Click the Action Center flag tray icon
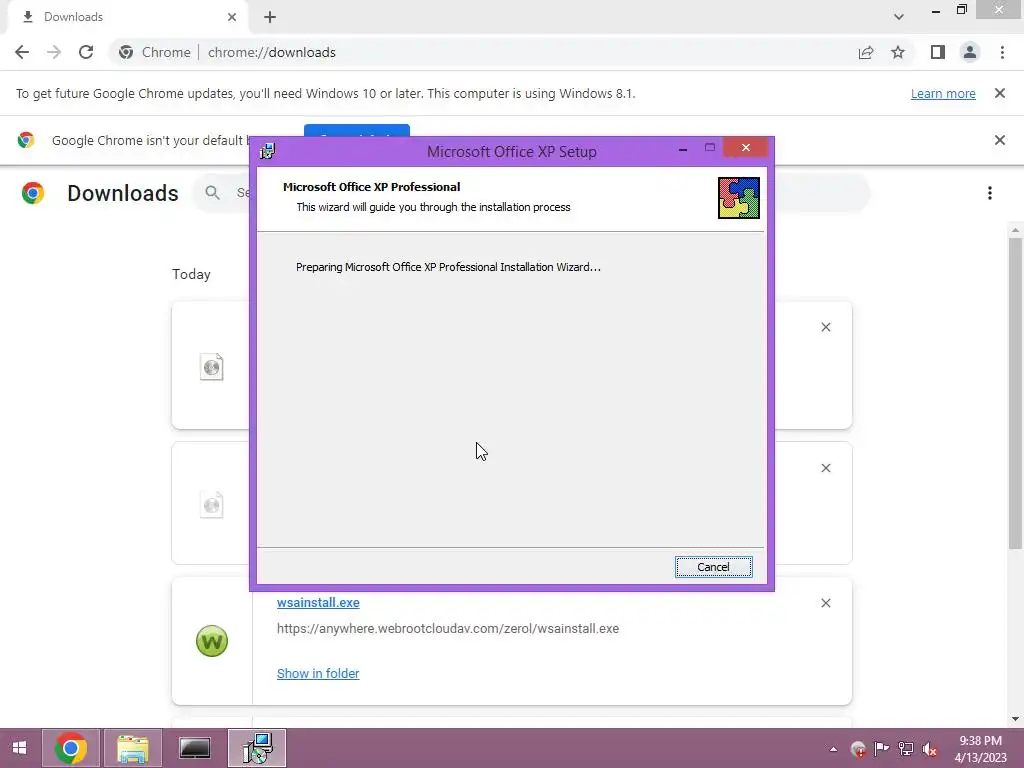 click(x=882, y=749)
